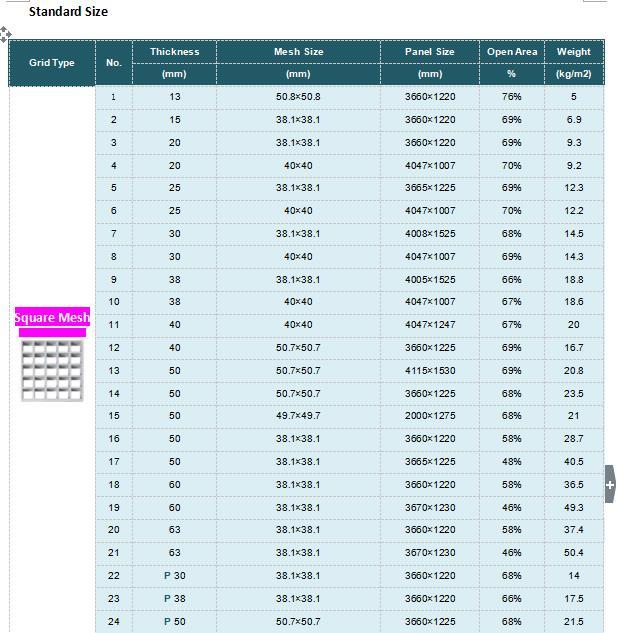Click the No. column header
The image size is (634, 633).
coord(113,63)
